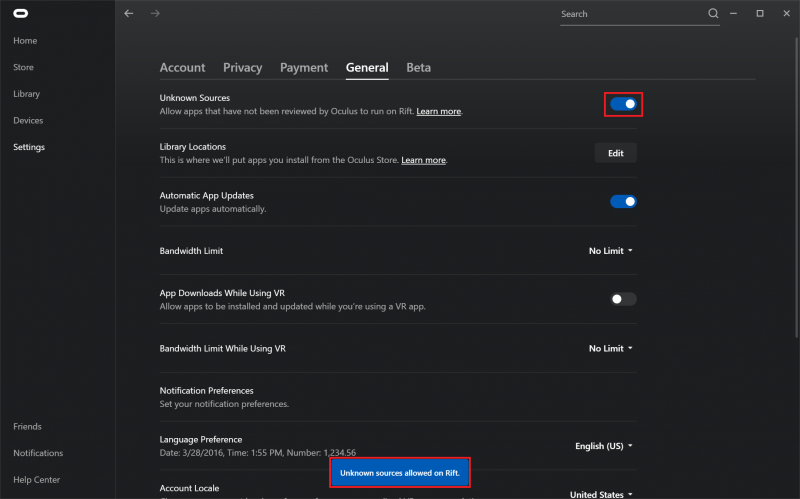Open the English (US) language dropdown
This screenshot has height=499, width=800.
click(x=604, y=446)
